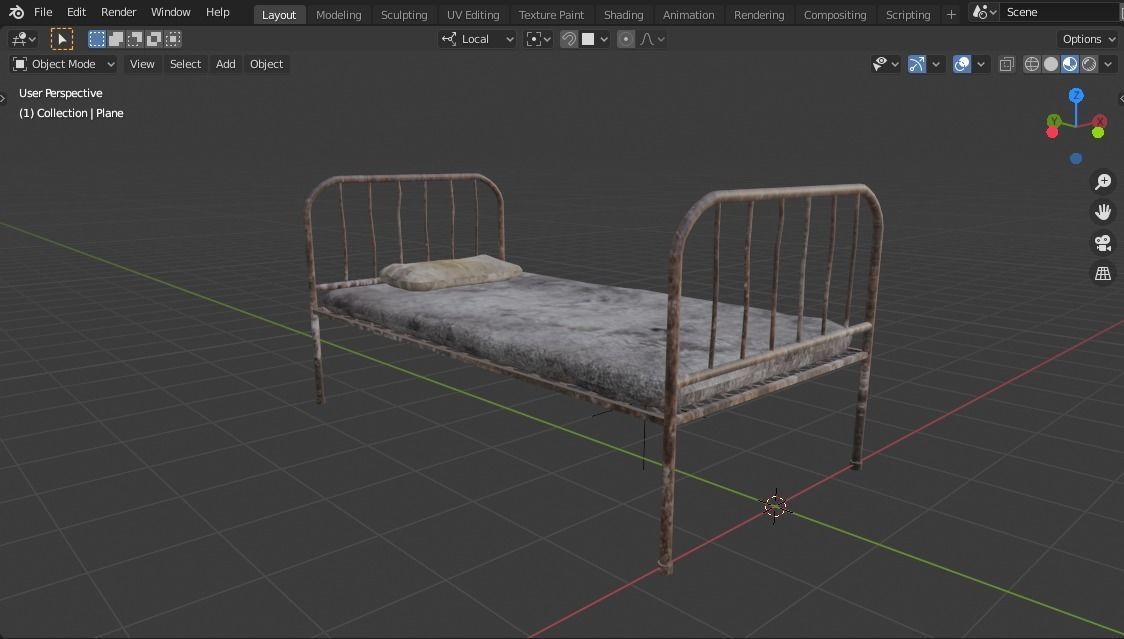The width and height of the screenshot is (1124, 639).
Task: Switch to the Texture Paint workspace tab
Action: (x=551, y=14)
